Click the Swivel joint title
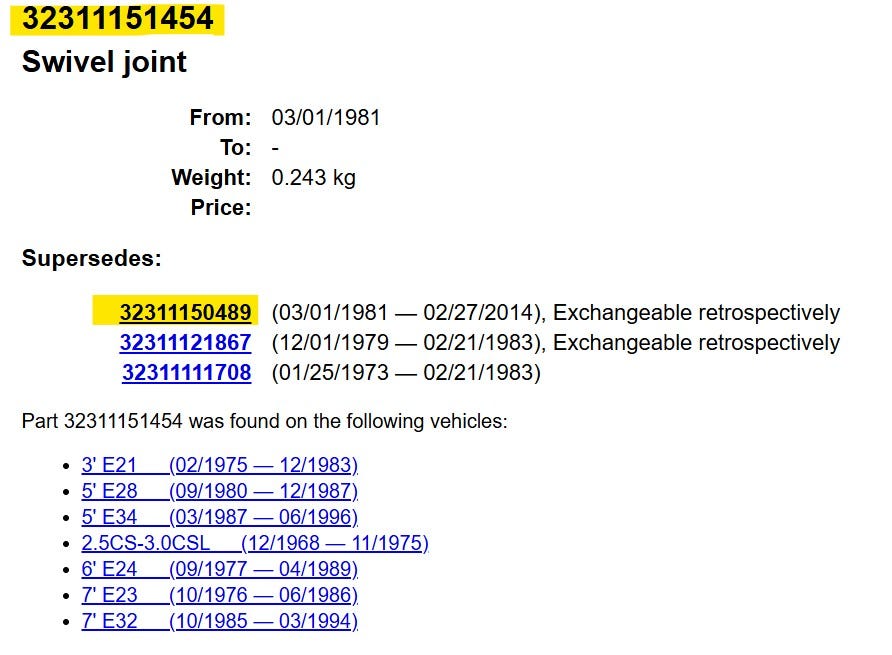Image resolution: width=892 pixels, height=655 pixels. point(104,61)
